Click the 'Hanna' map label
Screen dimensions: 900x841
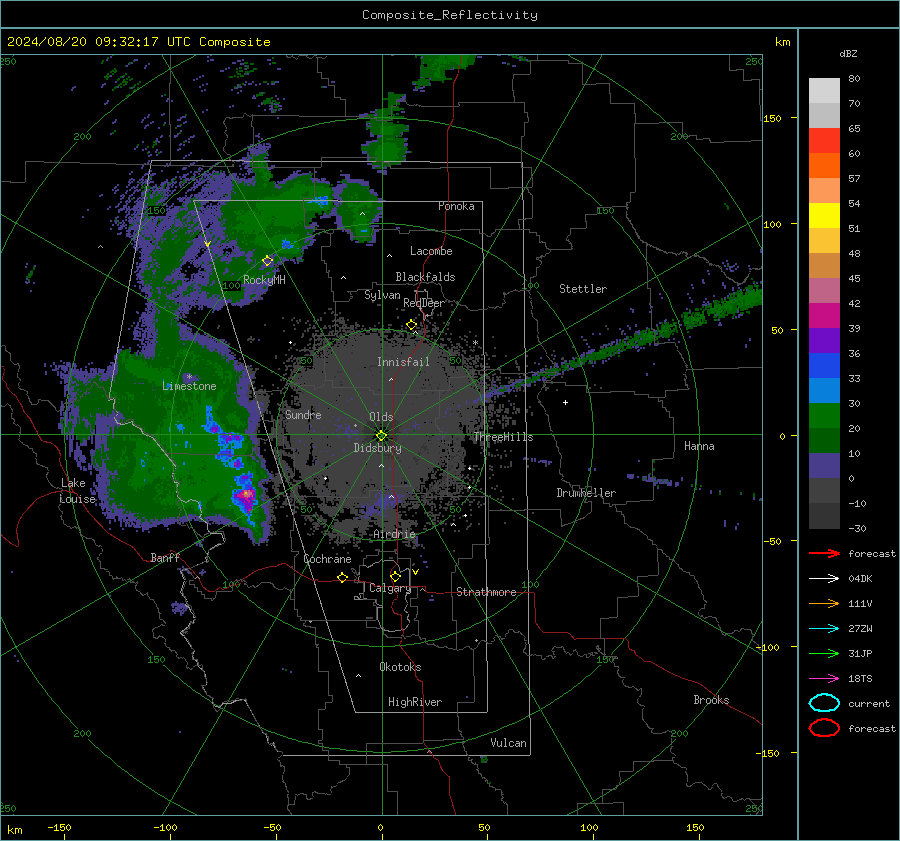point(699,446)
